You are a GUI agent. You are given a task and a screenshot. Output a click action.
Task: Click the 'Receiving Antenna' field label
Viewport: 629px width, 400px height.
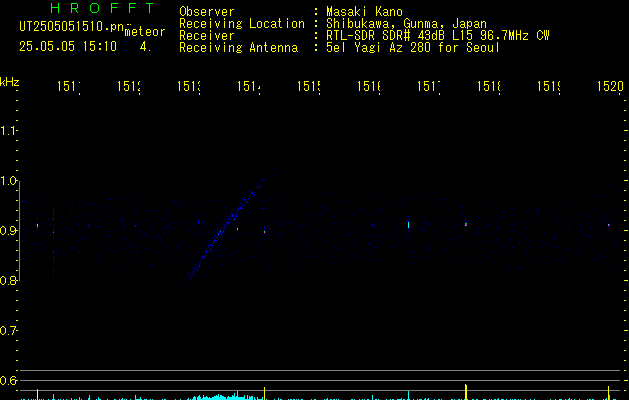[x=239, y=48]
